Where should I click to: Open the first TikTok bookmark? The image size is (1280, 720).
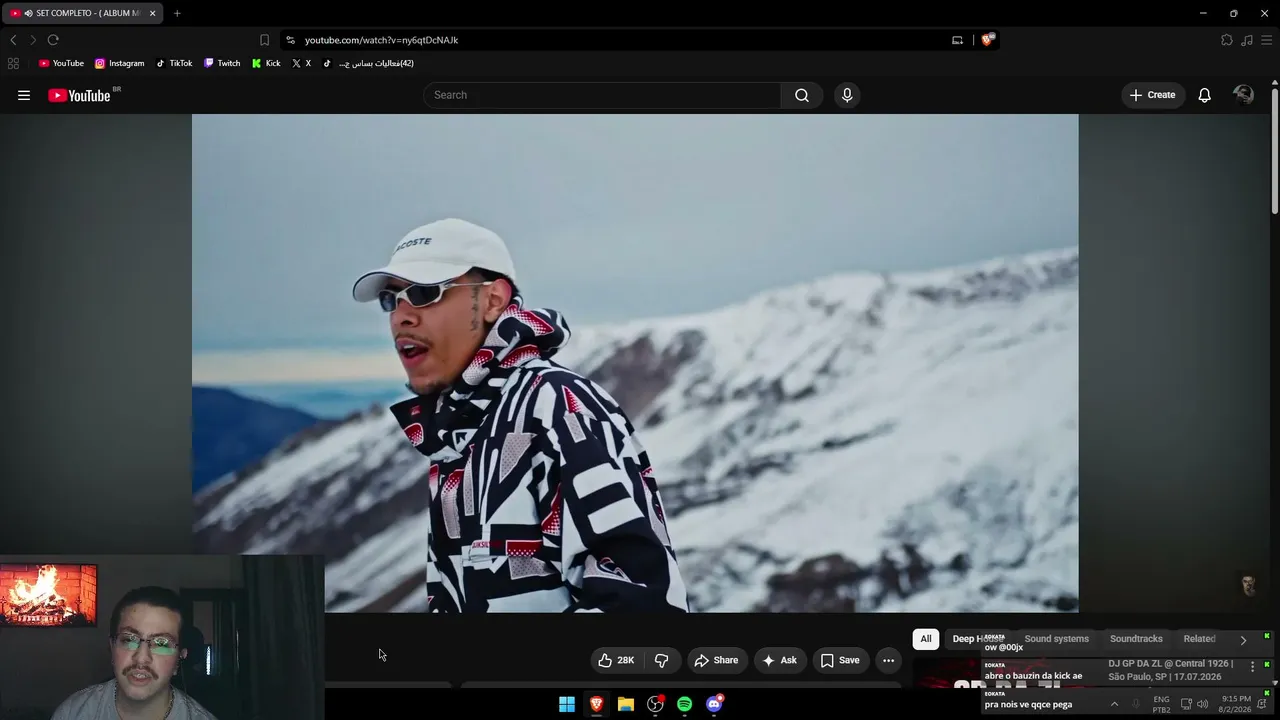pos(173,63)
